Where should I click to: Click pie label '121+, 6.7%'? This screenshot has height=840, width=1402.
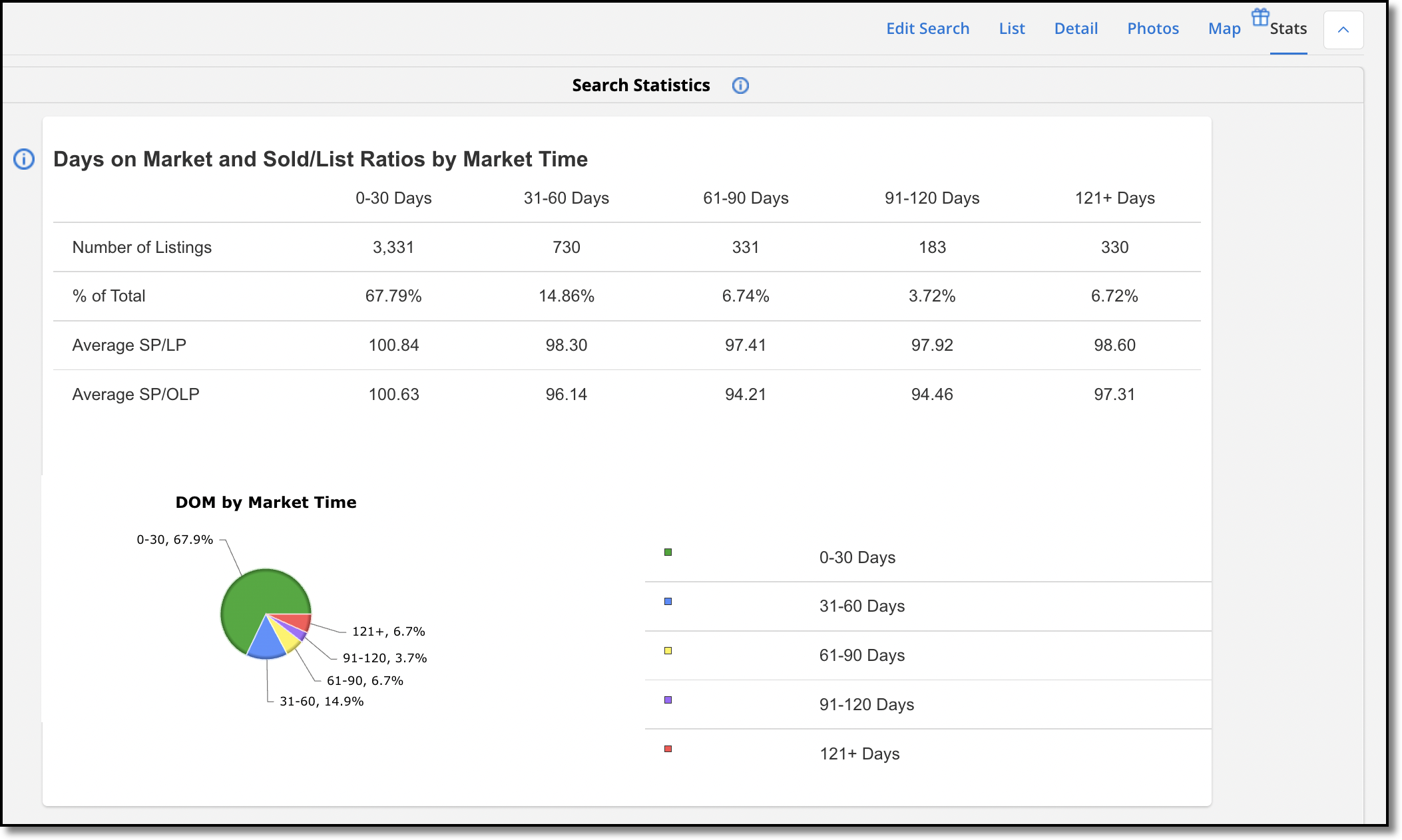pos(388,632)
